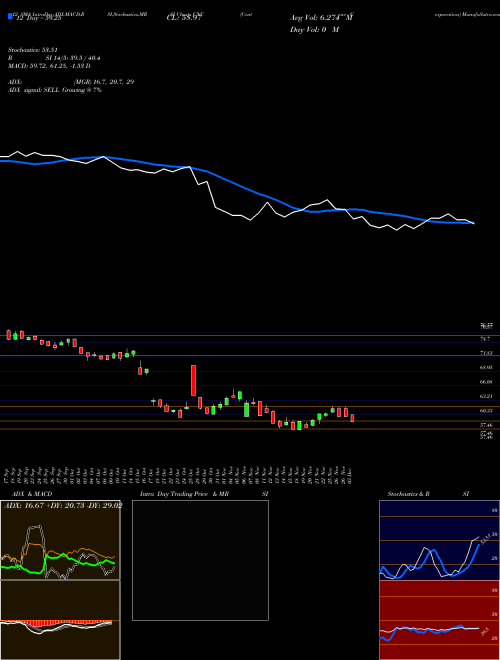
Task: Click the 'Day Vol: 0 M' text
Action: pos(314,30)
